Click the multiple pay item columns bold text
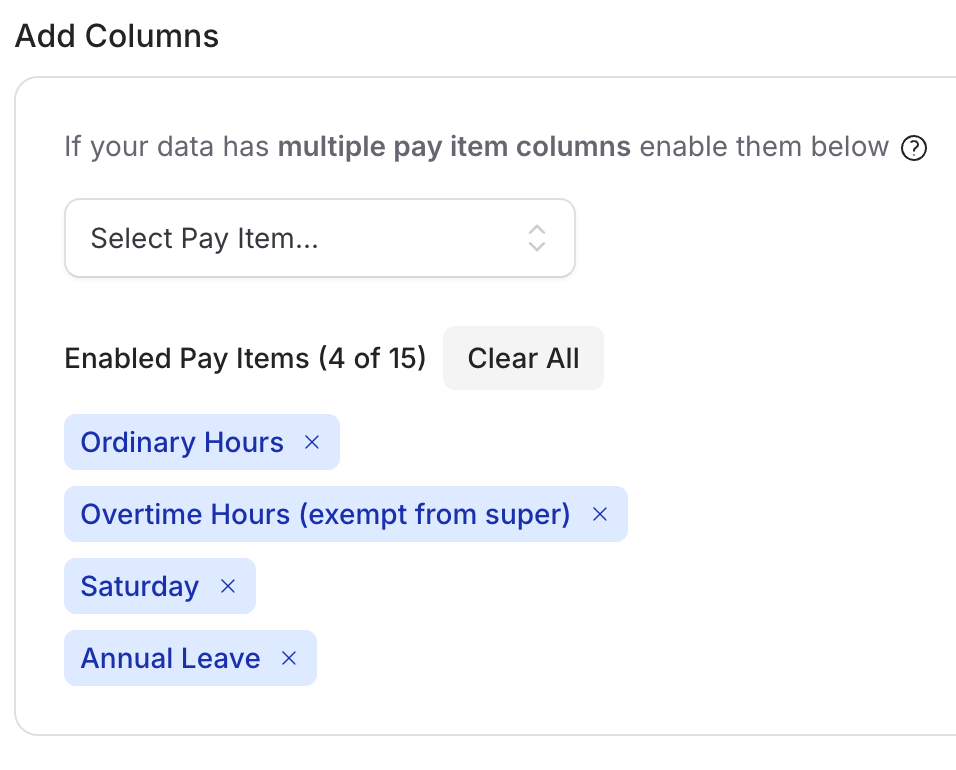 pyautogui.click(x=452, y=146)
